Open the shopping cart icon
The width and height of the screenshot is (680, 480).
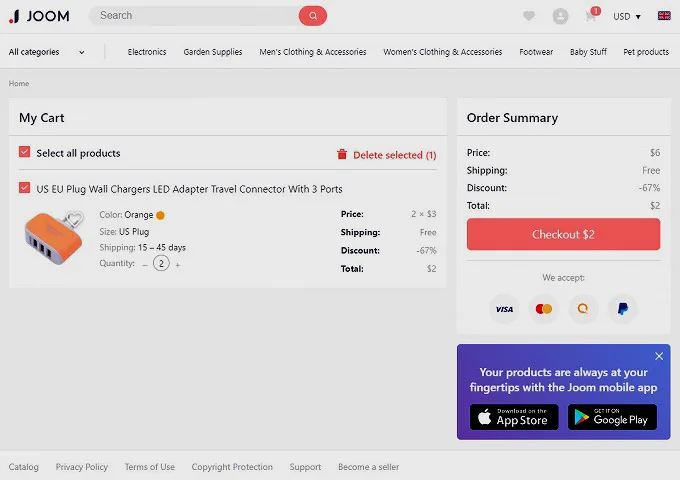(x=591, y=16)
